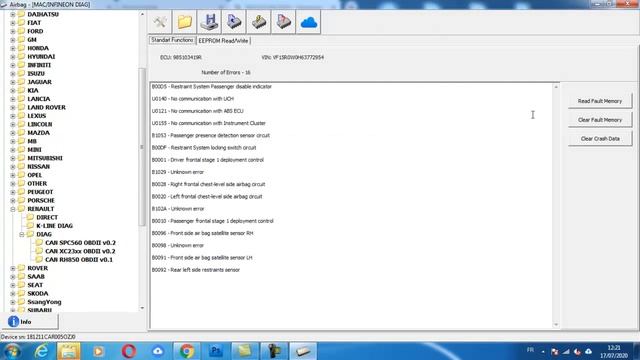Expand the FORD tree node
The height and width of the screenshot is (360, 640).
[13, 31]
